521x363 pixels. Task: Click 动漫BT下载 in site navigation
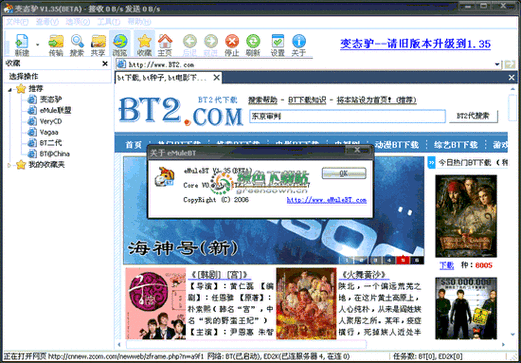coord(396,145)
